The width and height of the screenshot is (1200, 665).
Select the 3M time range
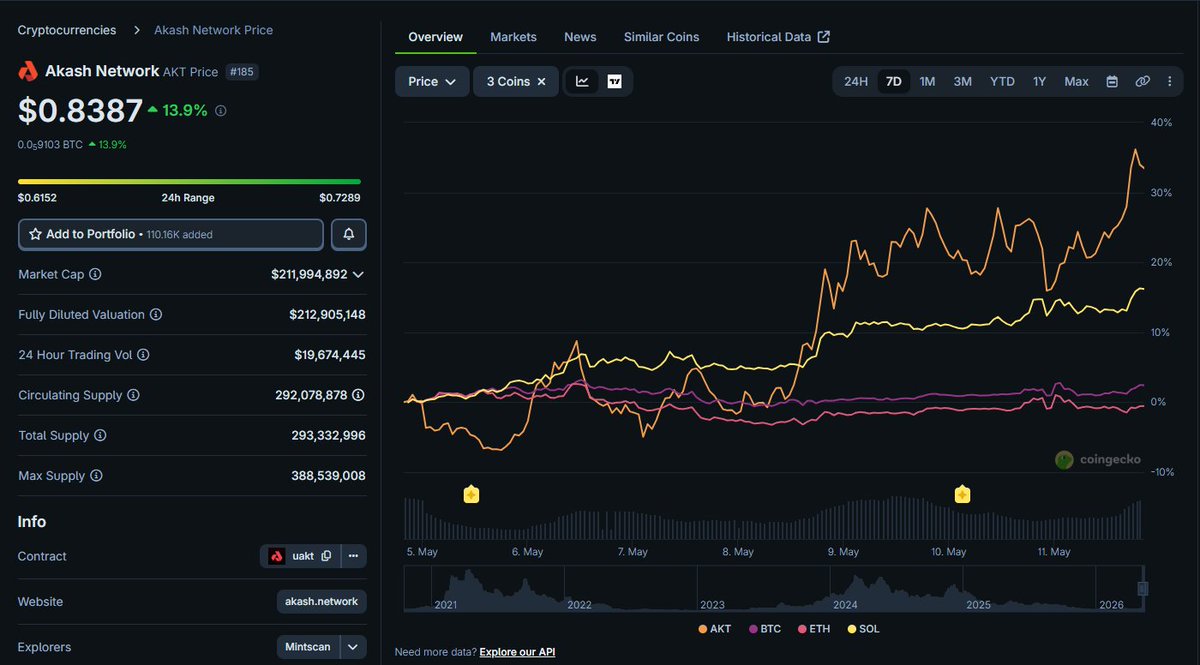tap(962, 81)
